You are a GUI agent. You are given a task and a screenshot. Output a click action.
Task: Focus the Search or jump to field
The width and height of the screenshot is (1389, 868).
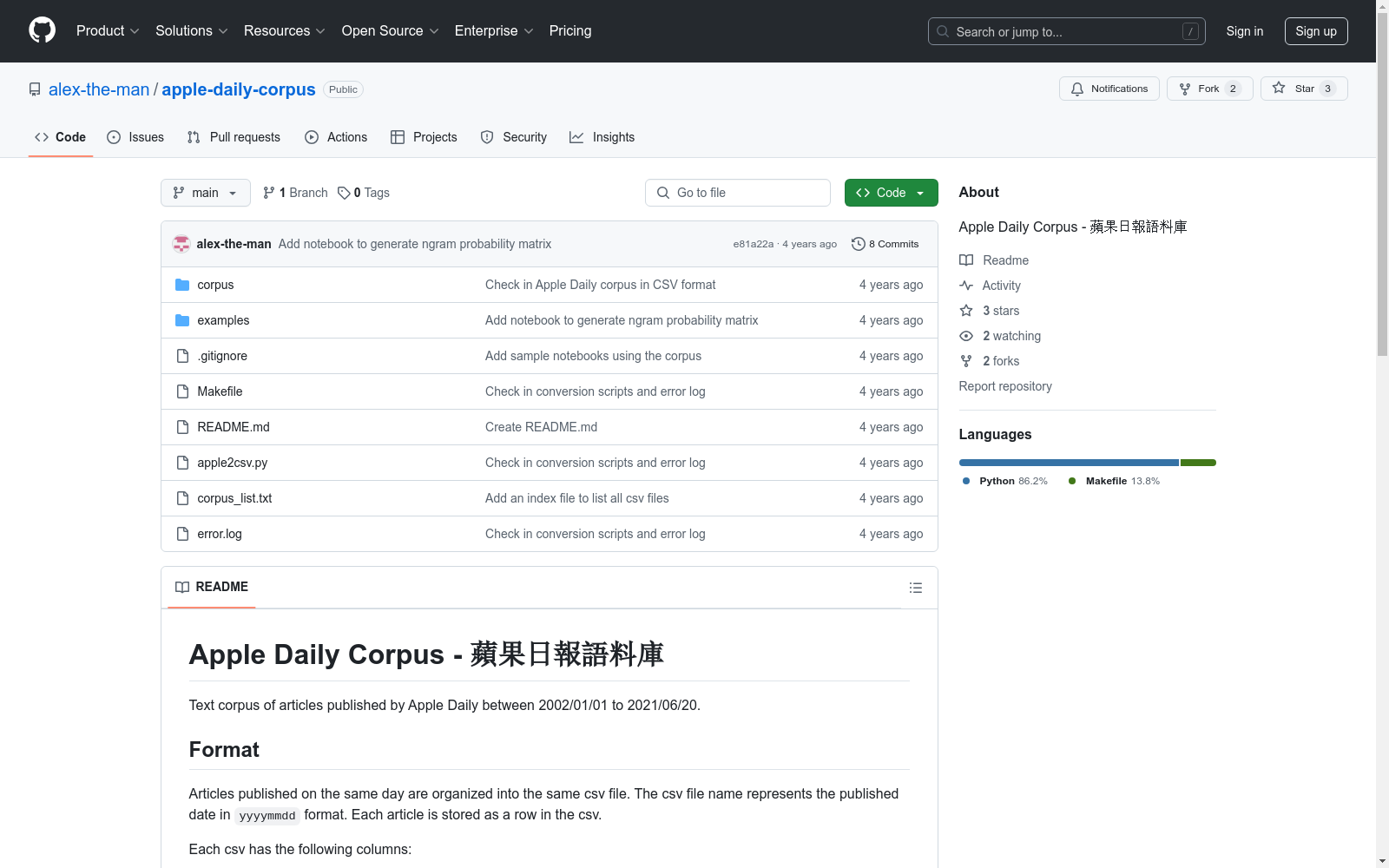pos(1067,31)
